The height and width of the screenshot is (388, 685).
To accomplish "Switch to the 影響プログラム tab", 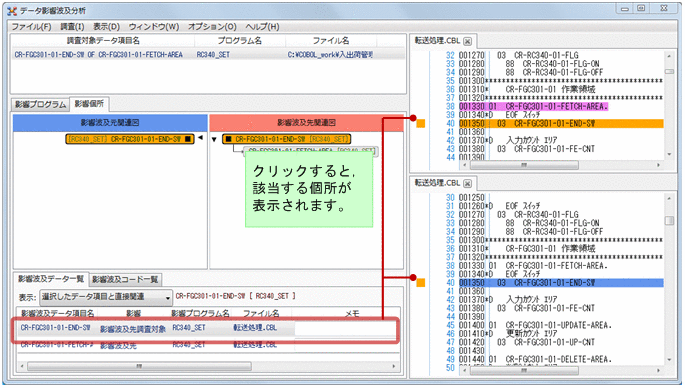I will (x=40, y=104).
